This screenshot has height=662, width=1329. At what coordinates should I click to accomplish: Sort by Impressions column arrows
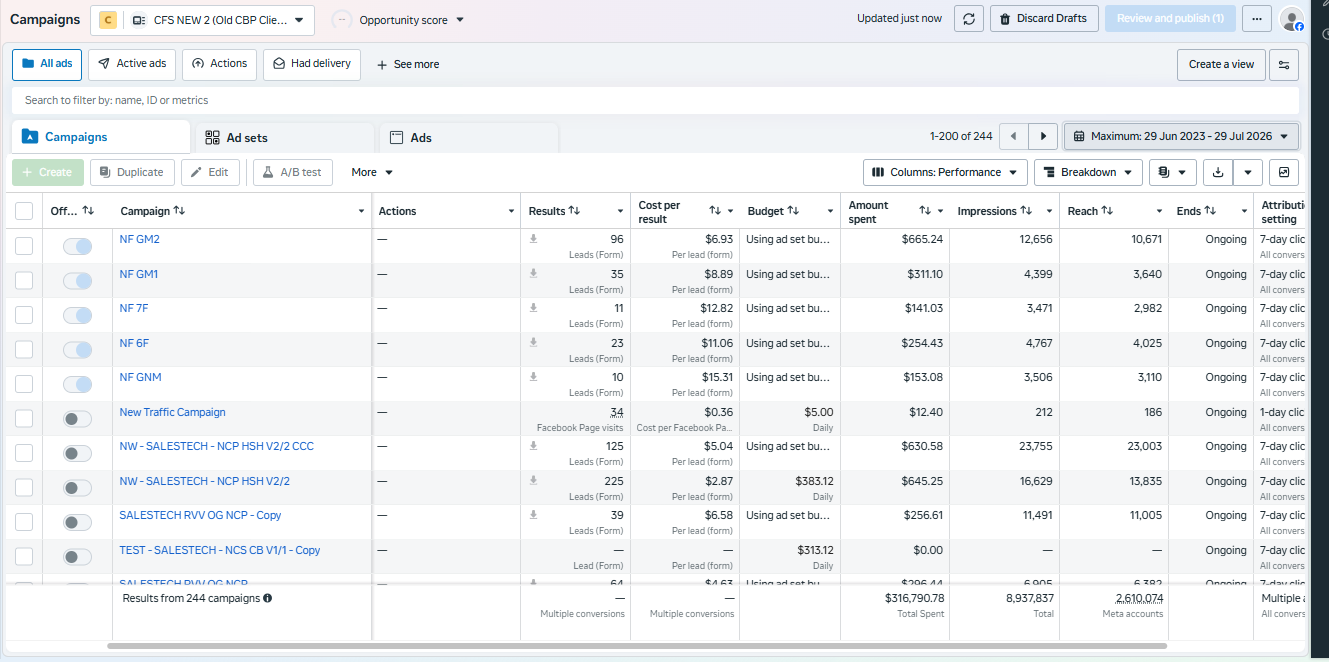(1025, 211)
